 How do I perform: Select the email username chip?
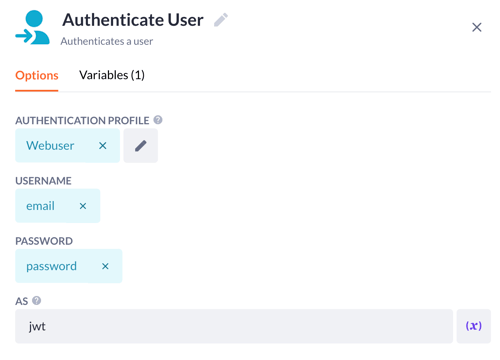(40, 206)
